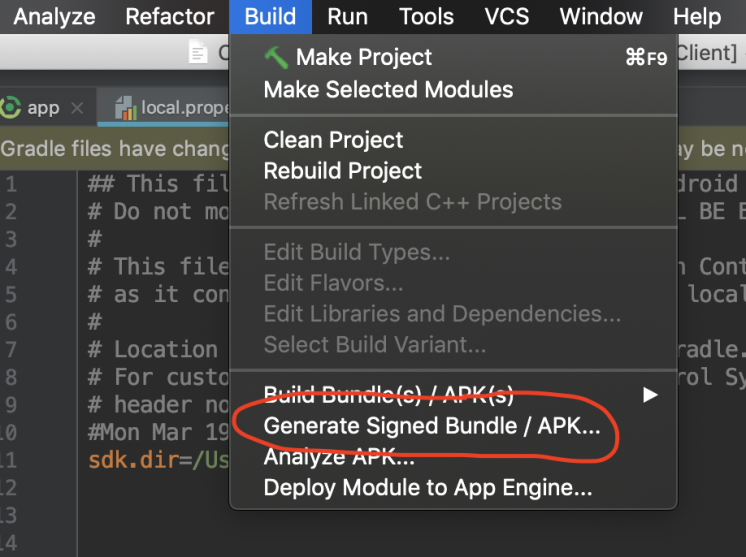Viewport: 746px width, 557px height.
Task: Click the app tab's module icon
Action: pyautogui.click(x=12, y=108)
